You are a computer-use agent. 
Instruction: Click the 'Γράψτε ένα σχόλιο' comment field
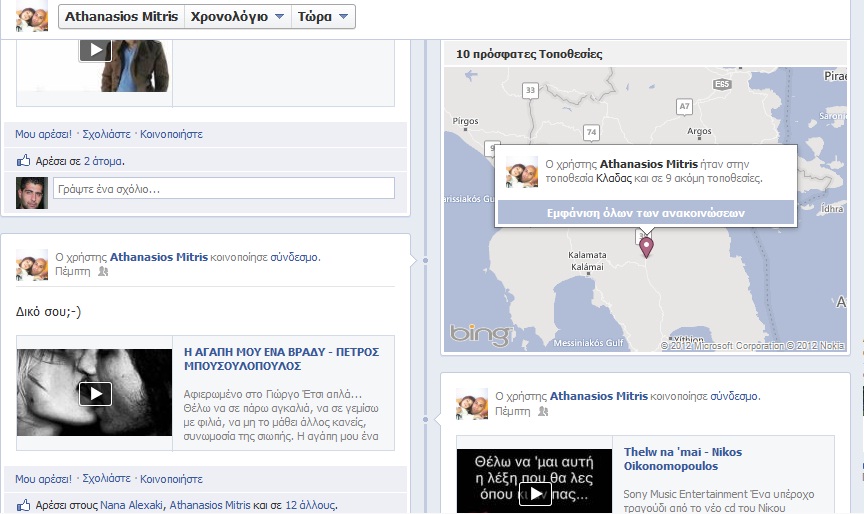(223, 188)
